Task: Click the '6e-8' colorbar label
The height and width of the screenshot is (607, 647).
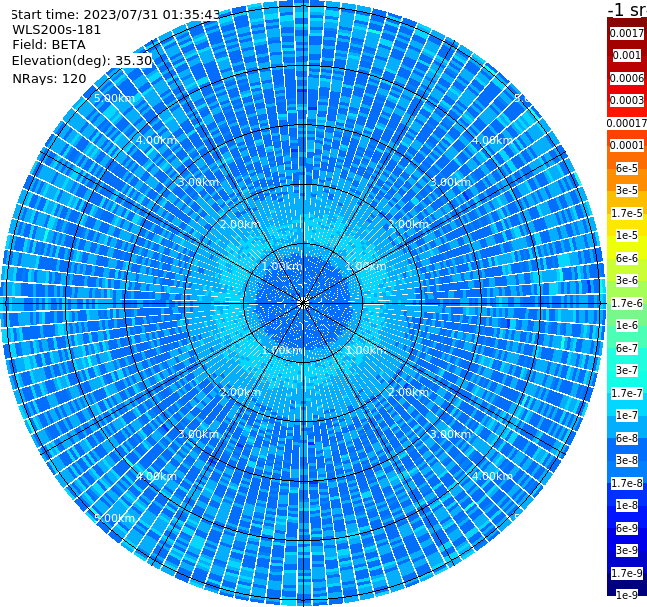Action: click(x=627, y=438)
